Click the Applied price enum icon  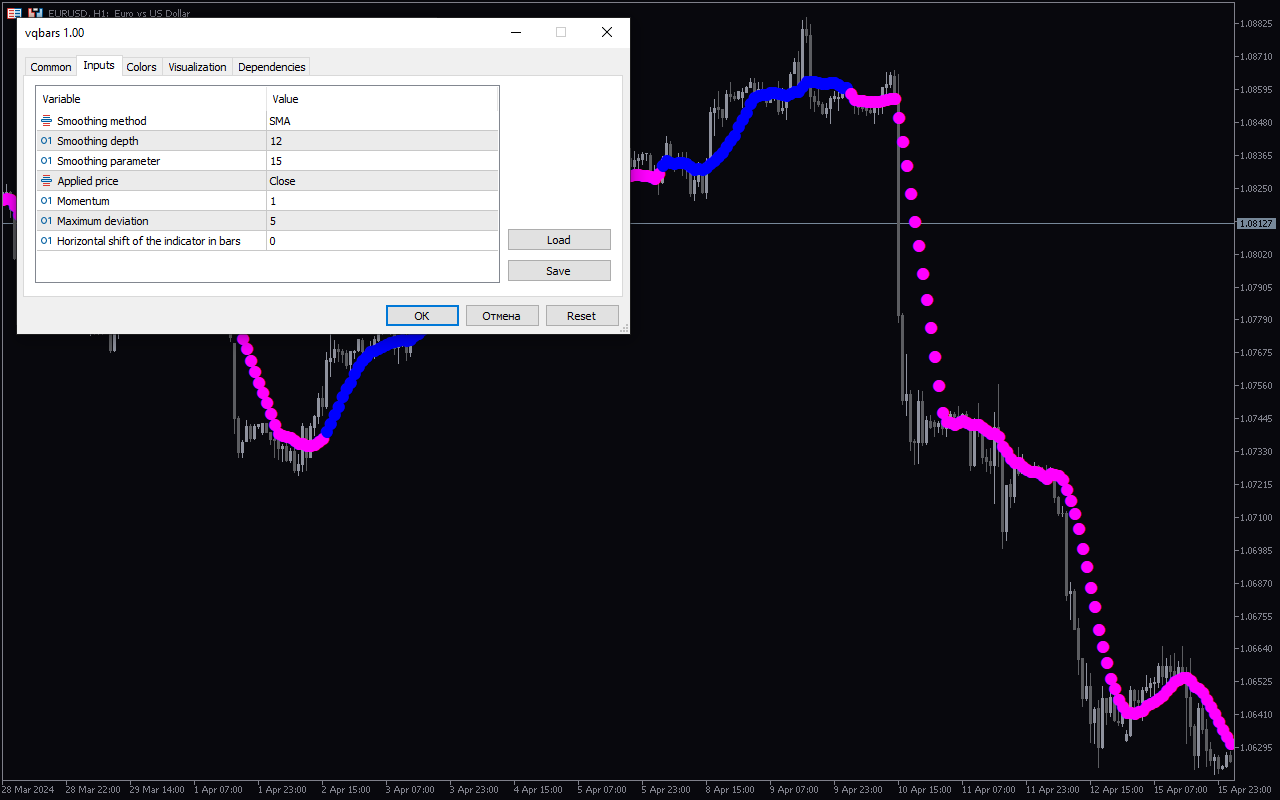point(47,181)
